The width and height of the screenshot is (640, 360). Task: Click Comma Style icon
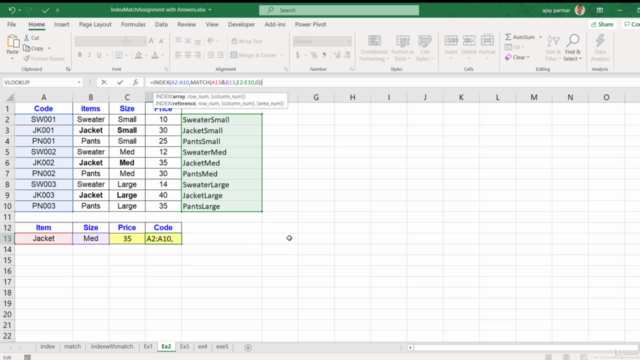pos(324,55)
